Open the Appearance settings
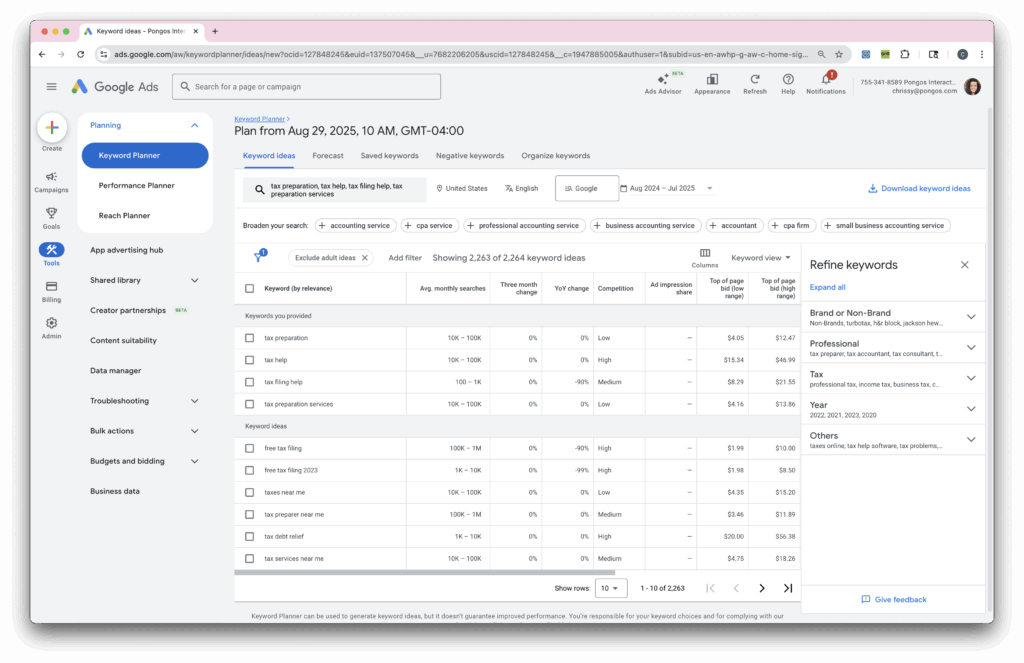Viewport: 1024px width, 663px height. pos(712,84)
